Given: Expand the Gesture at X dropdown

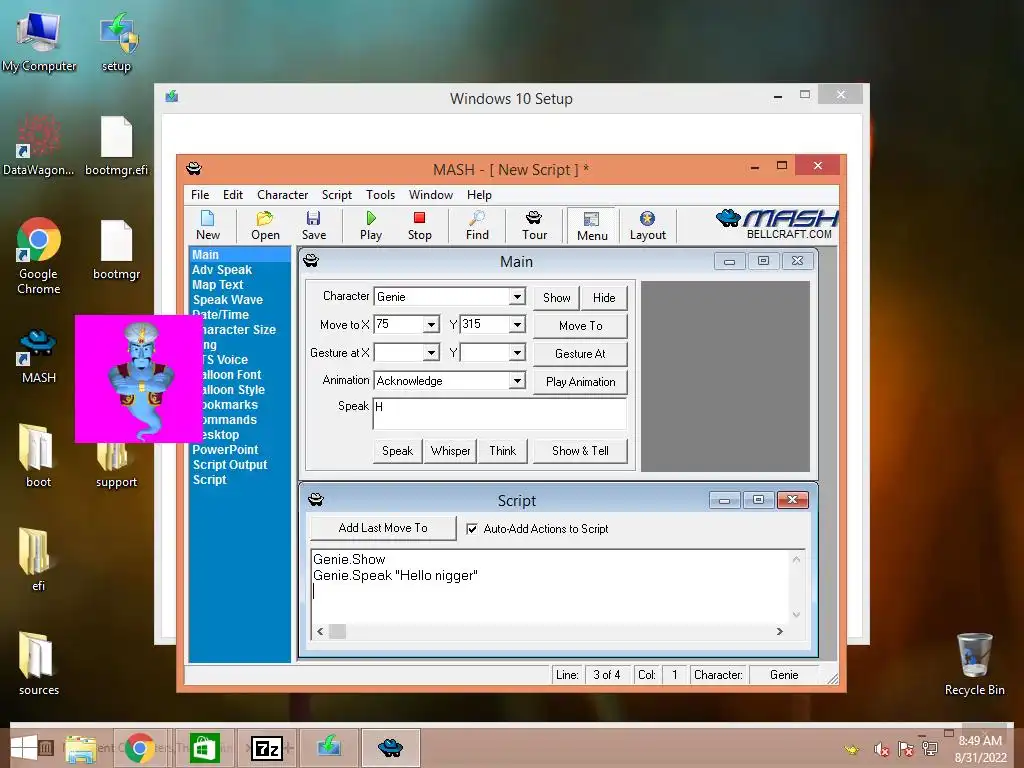Looking at the screenshot, I should point(431,353).
